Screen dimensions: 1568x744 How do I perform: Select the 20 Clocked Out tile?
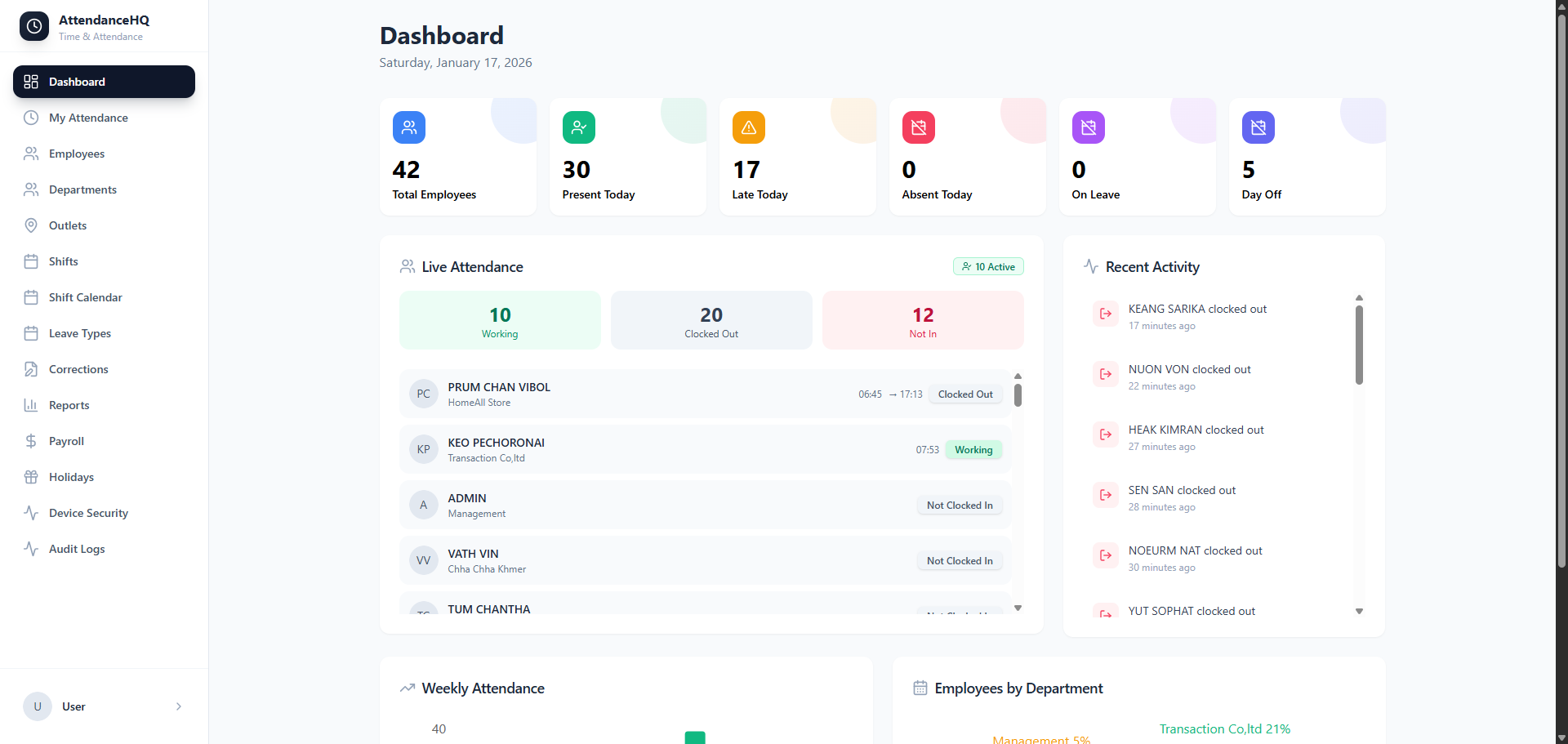pyautogui.click(x=711, y=320)
